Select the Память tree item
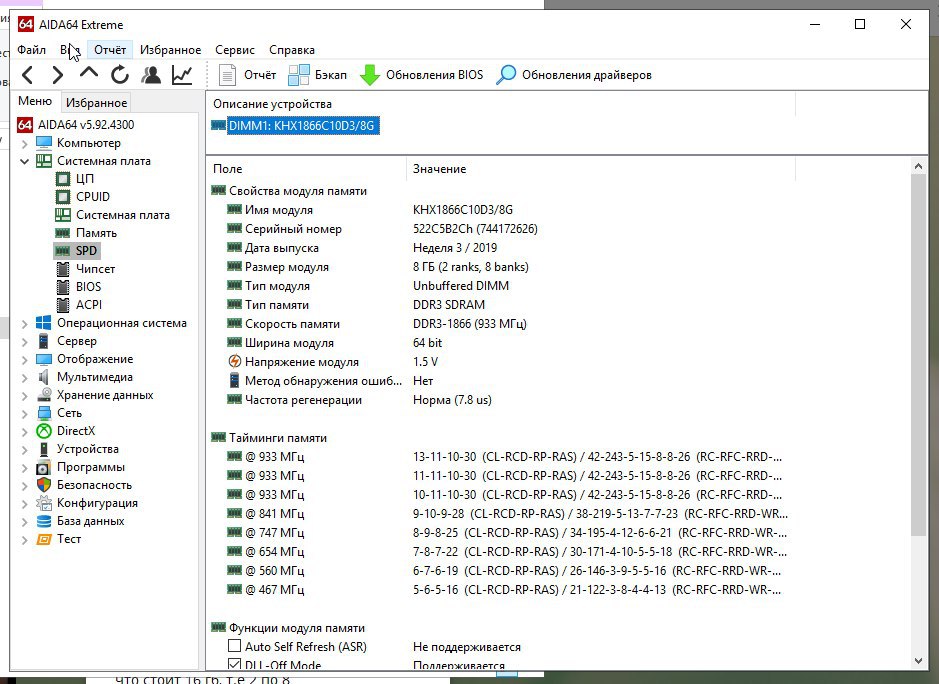Image resolution: width=939 pixels, height=684 pixels. (96, 232)
